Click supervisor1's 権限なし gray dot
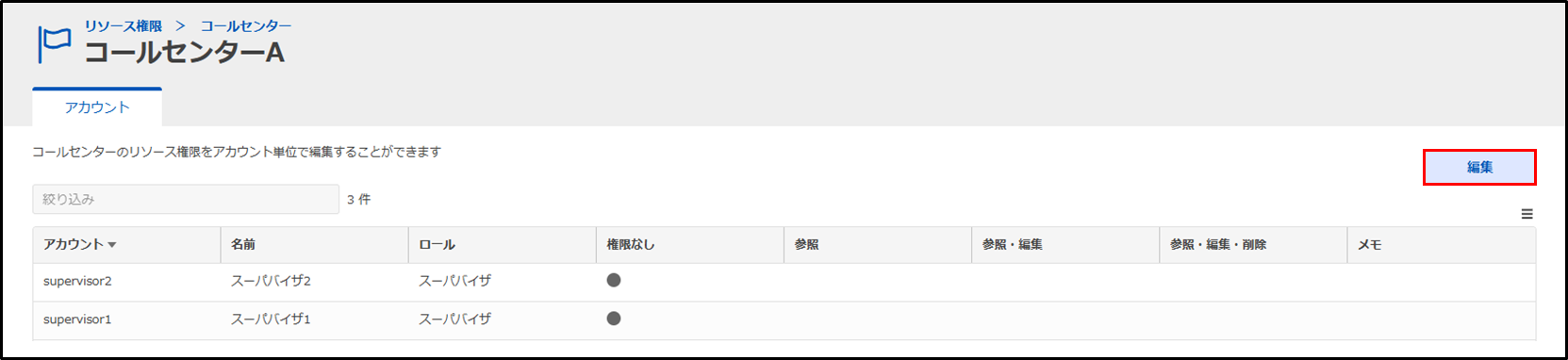Screen dimensions: 1568x360 coord(614,319)
